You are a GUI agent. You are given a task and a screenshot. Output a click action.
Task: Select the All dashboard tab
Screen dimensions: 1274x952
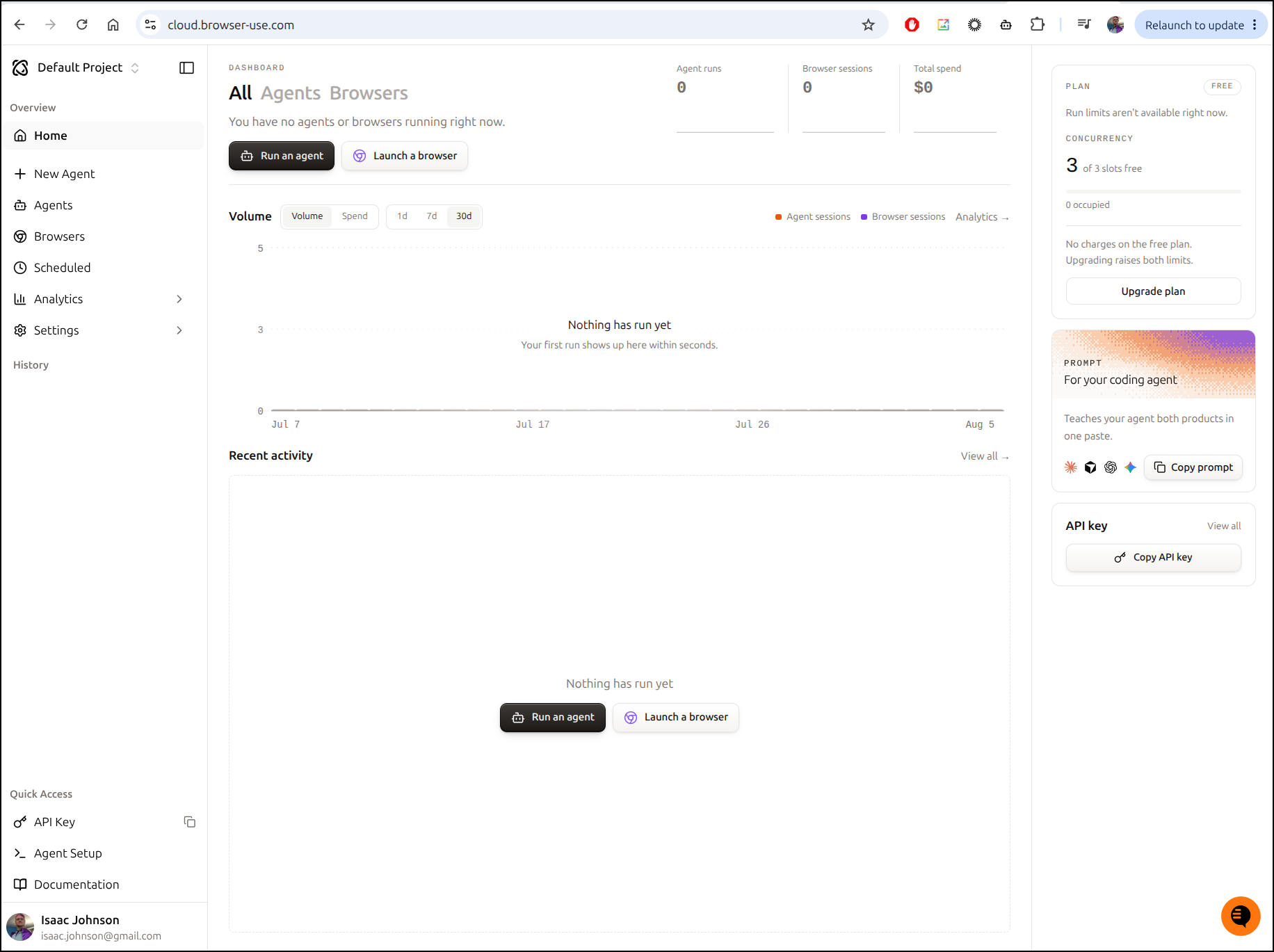pos(240,93)
